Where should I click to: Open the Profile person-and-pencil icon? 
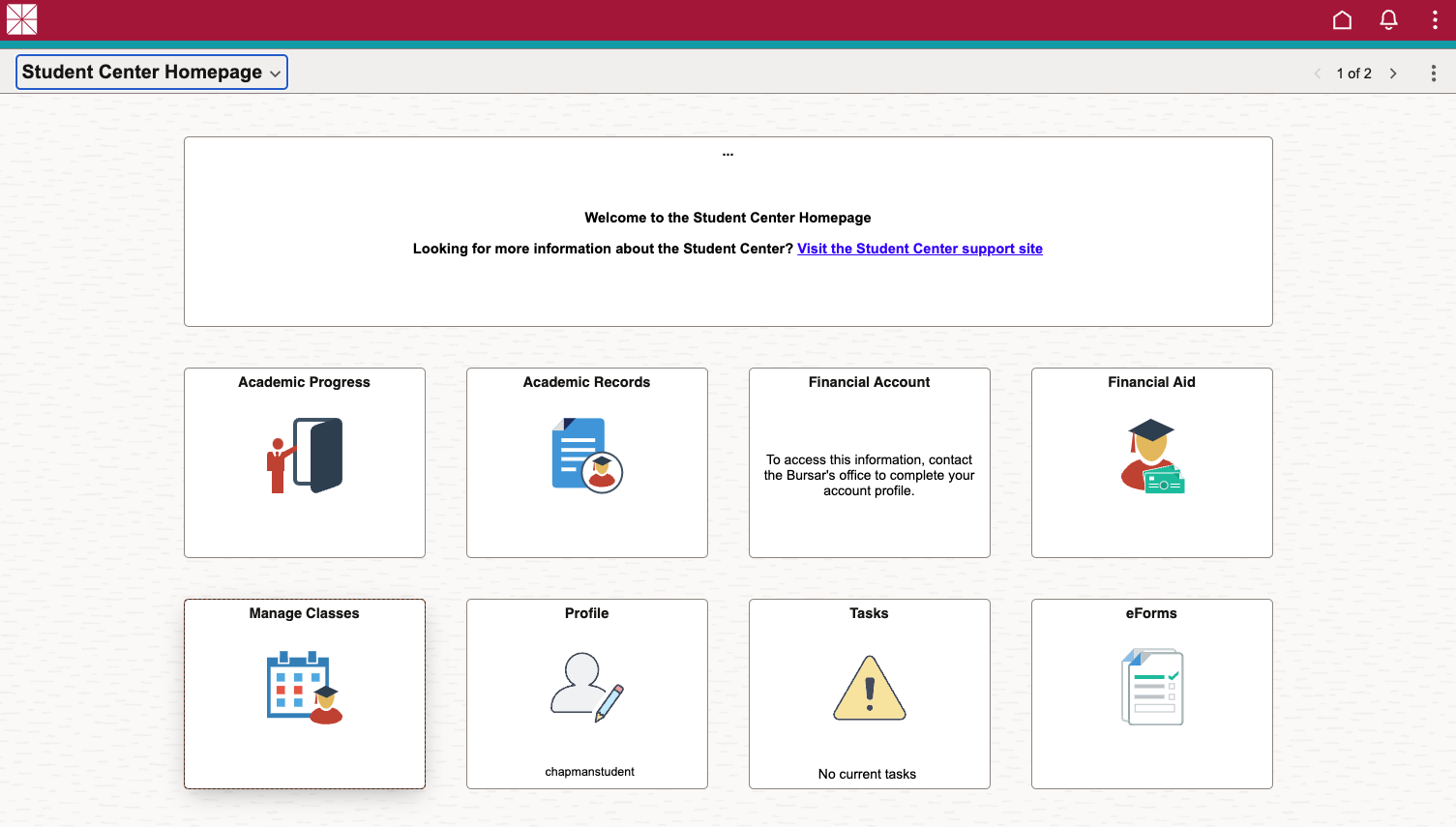click(x=587, y=688)
